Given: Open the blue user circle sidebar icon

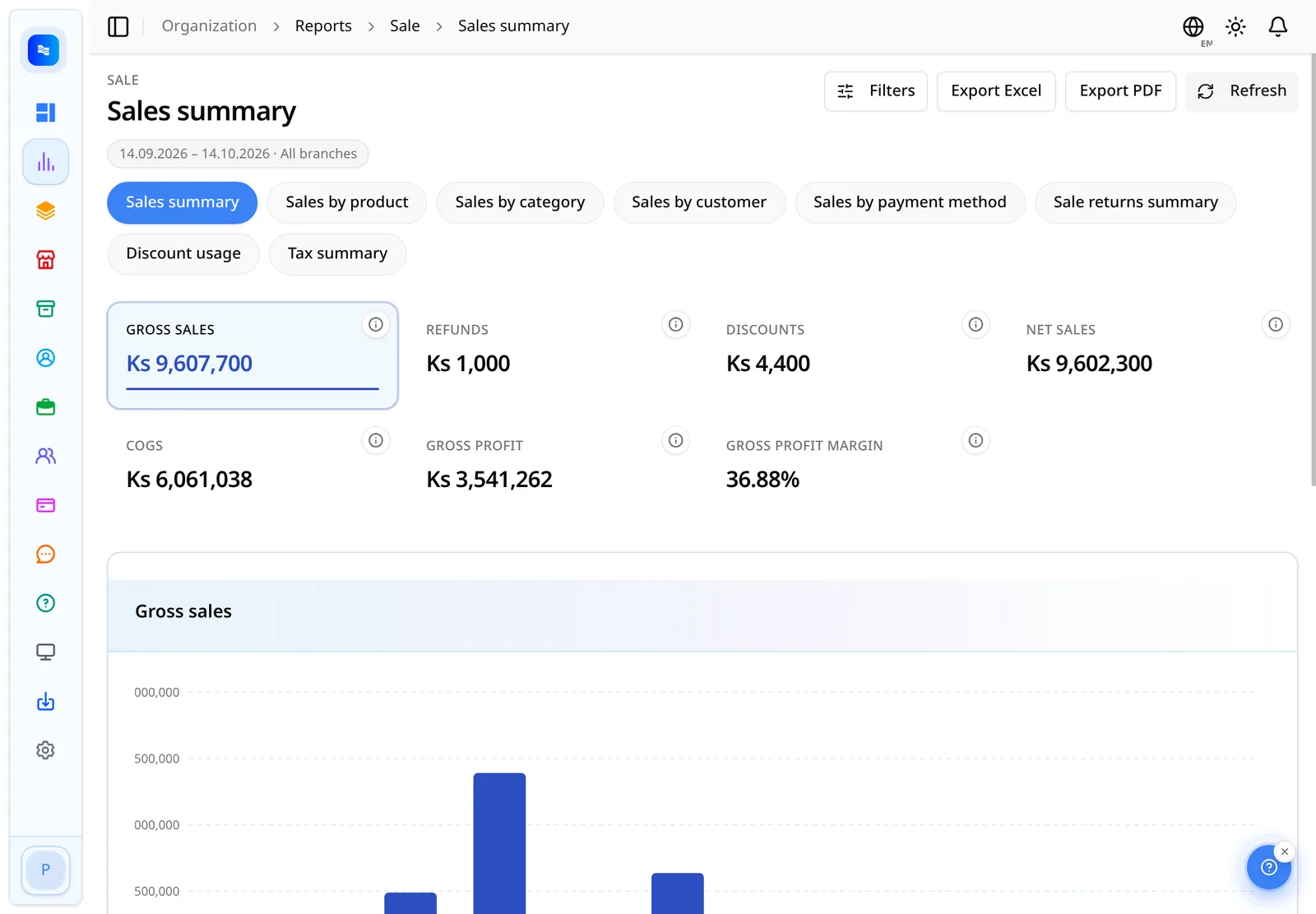Looking at the screenshot, I should coord(46,358).
